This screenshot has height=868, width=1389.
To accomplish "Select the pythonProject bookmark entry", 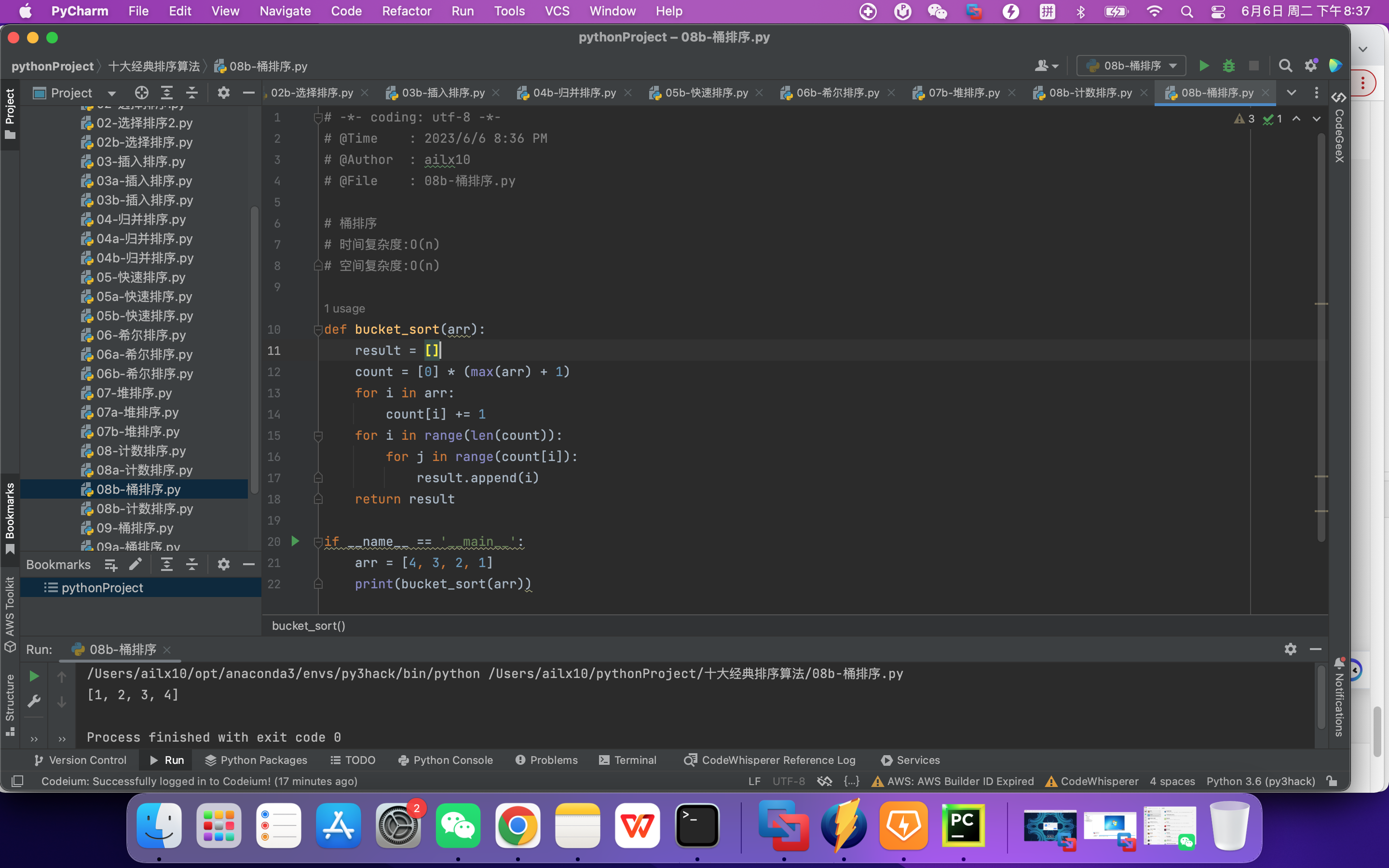I will [x=102, y=587].
